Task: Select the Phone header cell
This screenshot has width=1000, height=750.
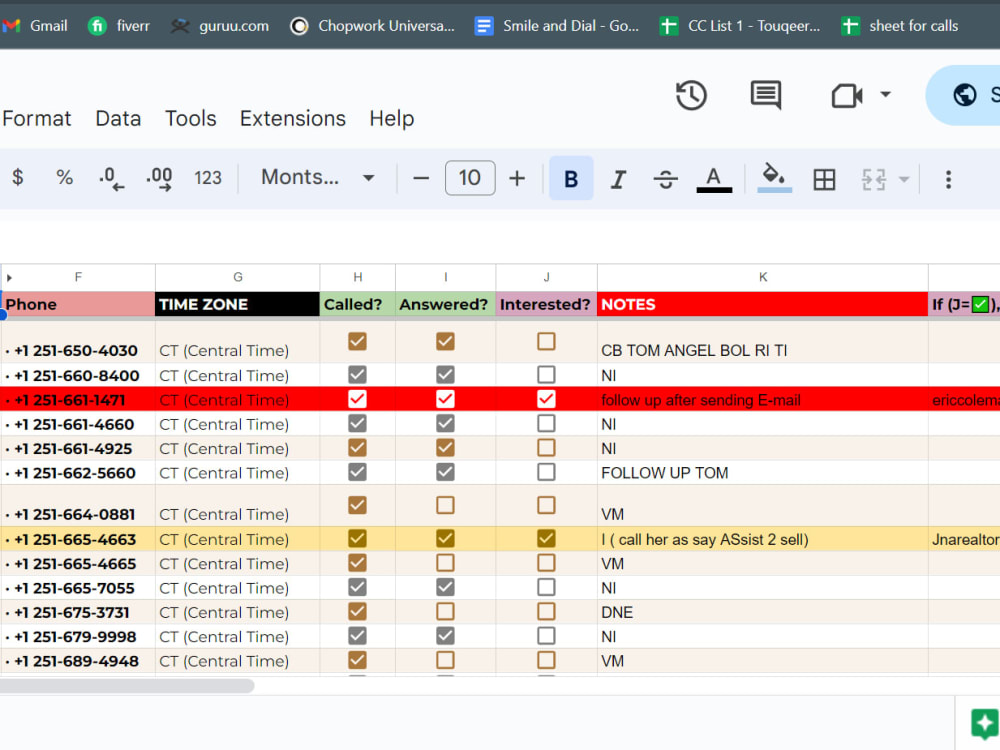Action: [x=78, y=304]
